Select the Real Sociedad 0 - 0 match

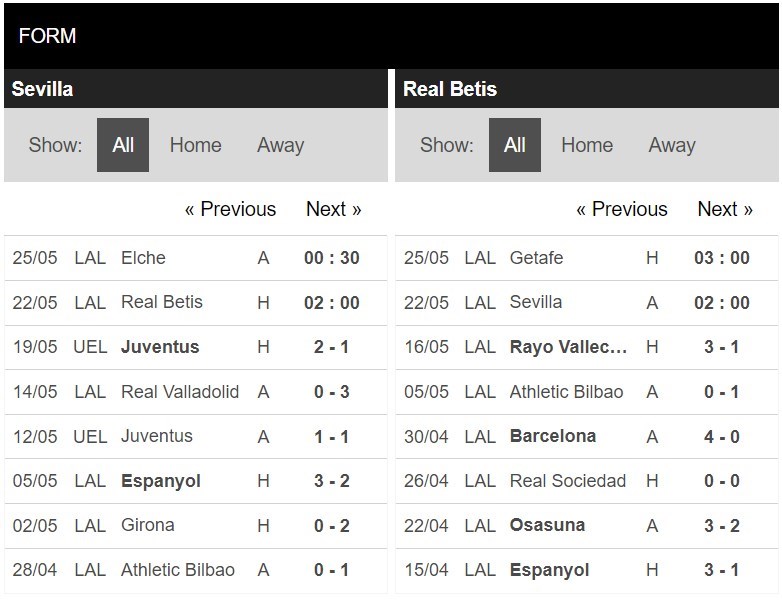coord(587,481)
